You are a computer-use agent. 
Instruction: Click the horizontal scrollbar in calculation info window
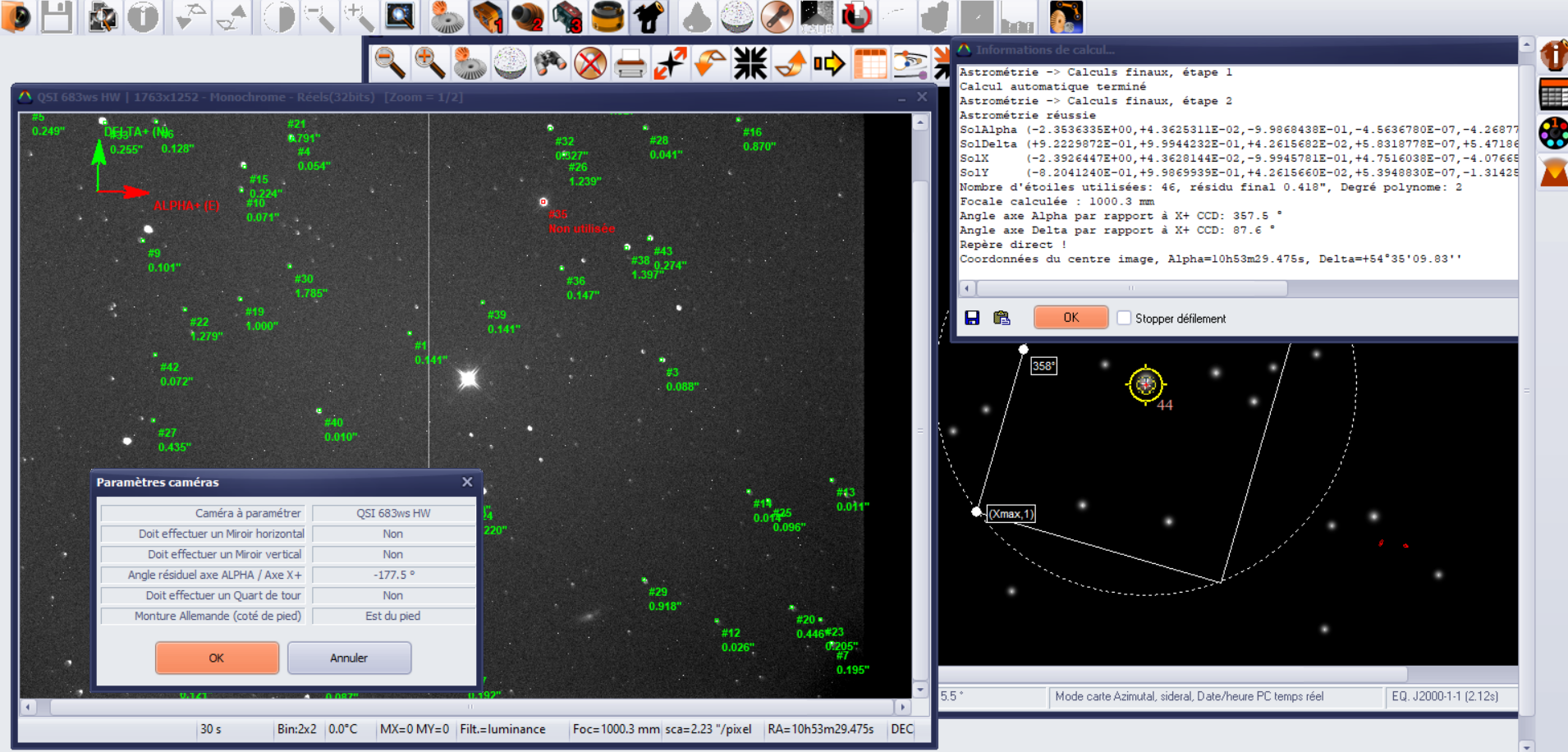point(1131,288)
